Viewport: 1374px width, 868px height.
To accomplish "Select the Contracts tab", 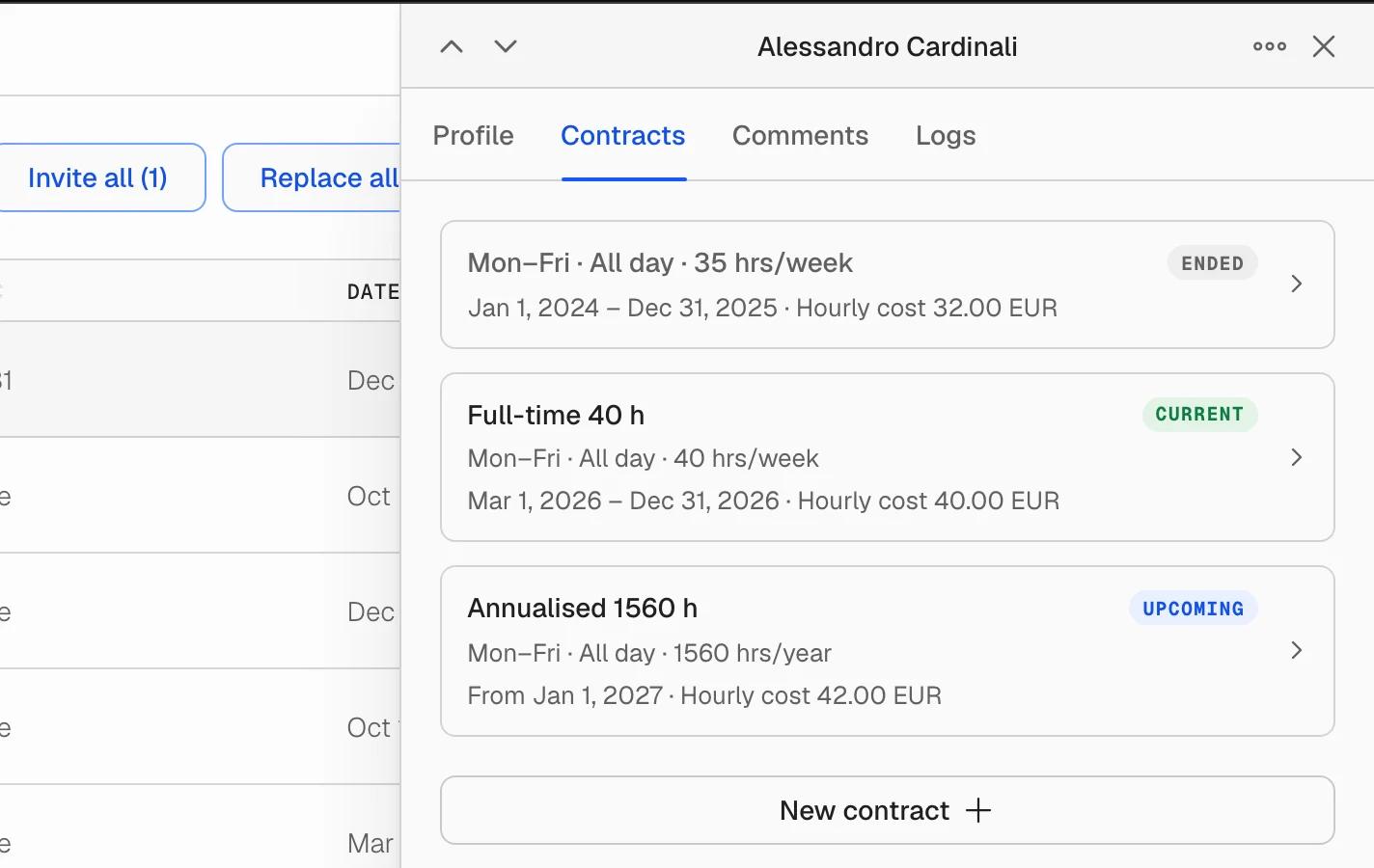I will tap(623, 135).
